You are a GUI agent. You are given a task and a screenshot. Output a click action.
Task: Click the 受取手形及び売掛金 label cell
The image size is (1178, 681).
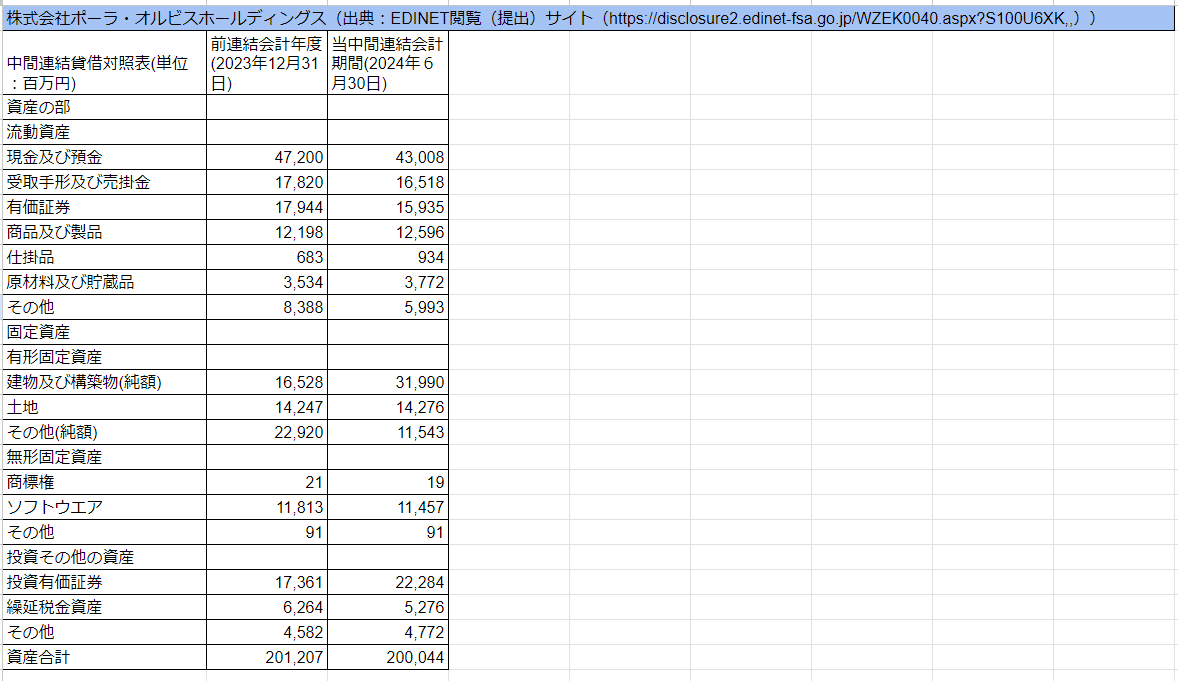tap(104, 182)
